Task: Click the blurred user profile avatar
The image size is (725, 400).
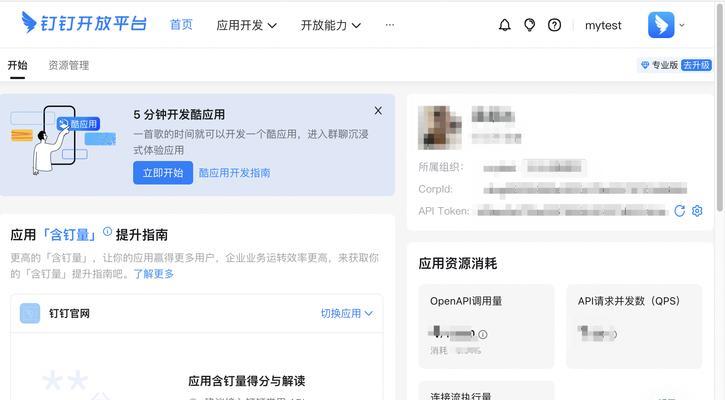Action: [x=440, y=128]
